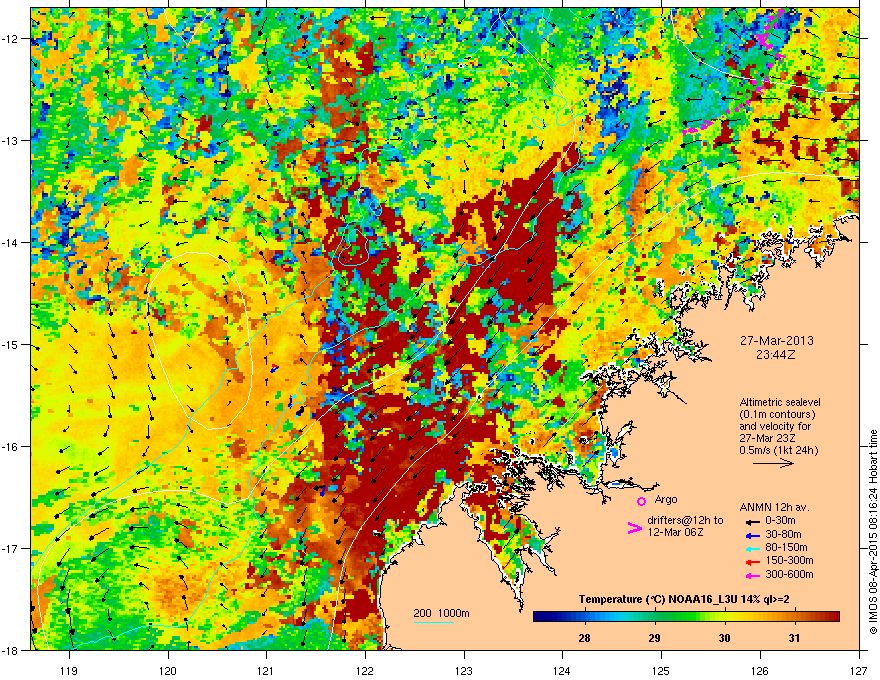The width and height of the screenshot is (880, 680).
Task: Select the red 150-300m arrow legend symbol
Action: [751, 560]
